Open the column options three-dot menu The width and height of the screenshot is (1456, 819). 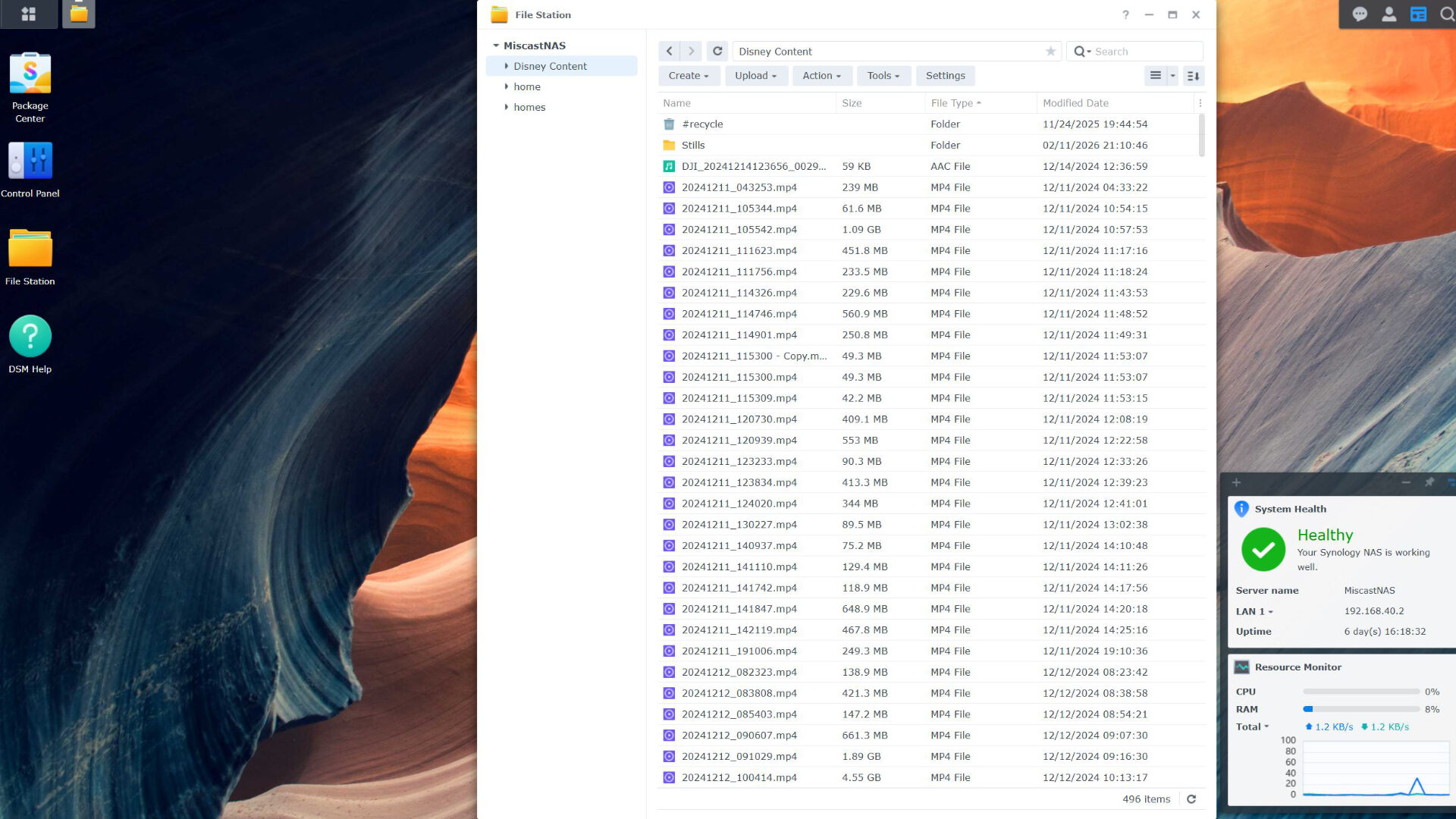[1200, 103]
